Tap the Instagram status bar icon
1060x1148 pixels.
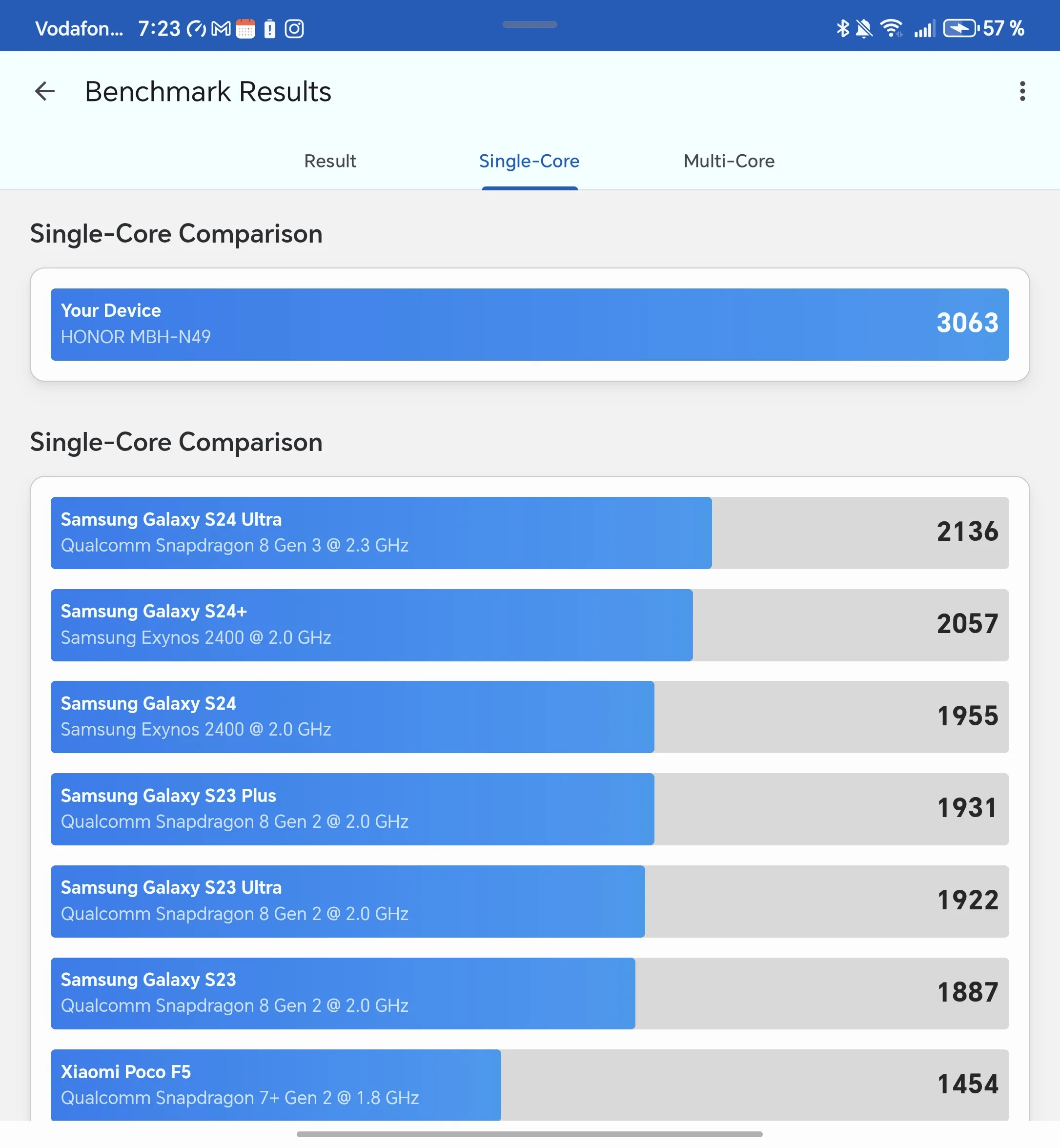(x=294, y=29)
